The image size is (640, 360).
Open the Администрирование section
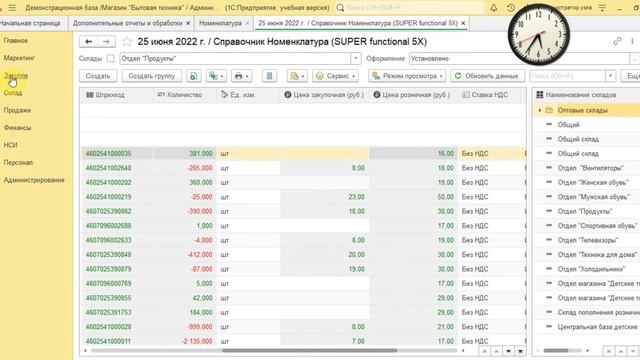click(34, 180)
